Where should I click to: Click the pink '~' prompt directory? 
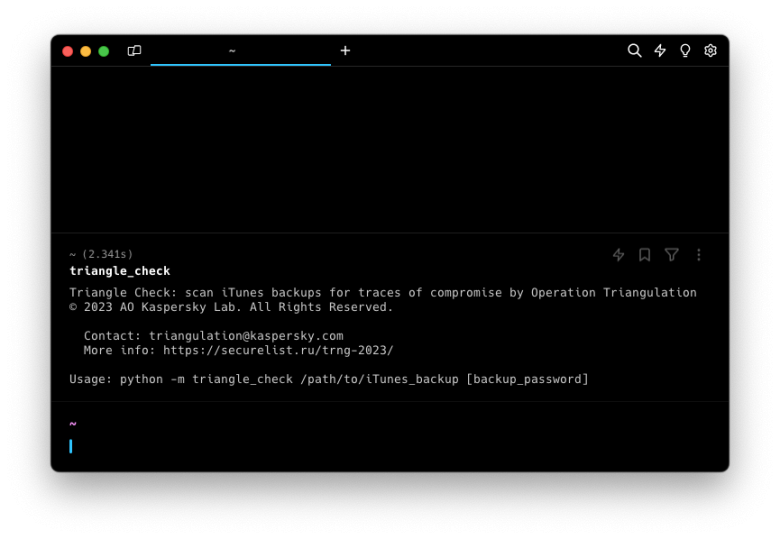pyautogui.click(x=73, y=424)
